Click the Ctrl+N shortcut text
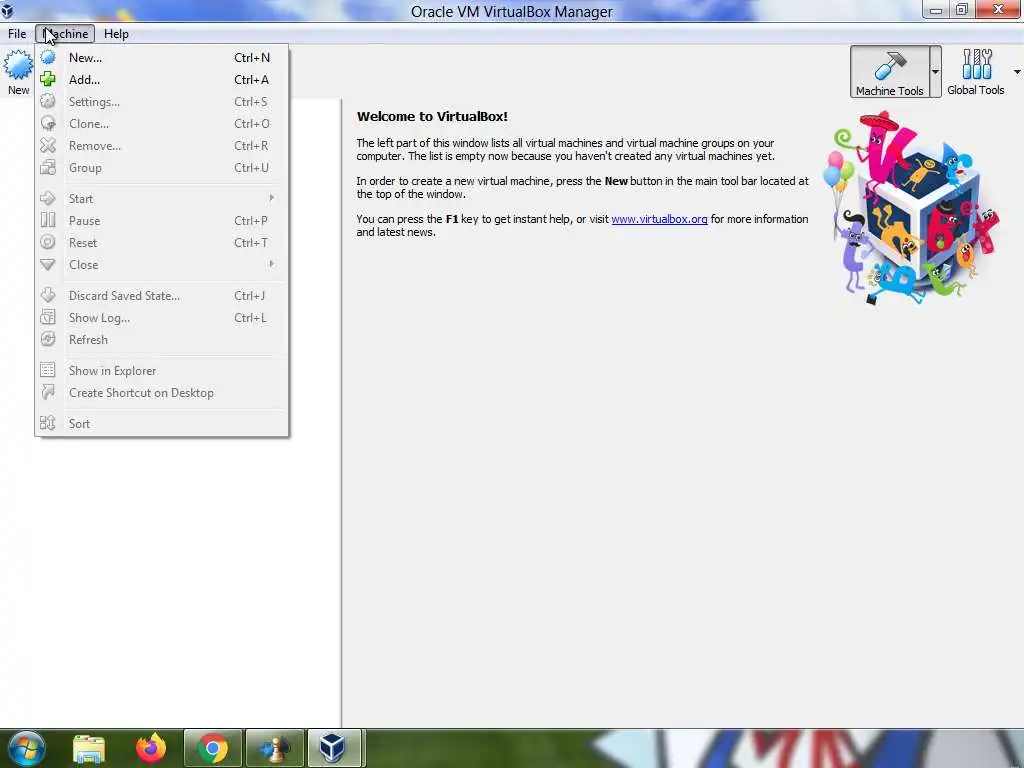 click(x=251, y=57)
